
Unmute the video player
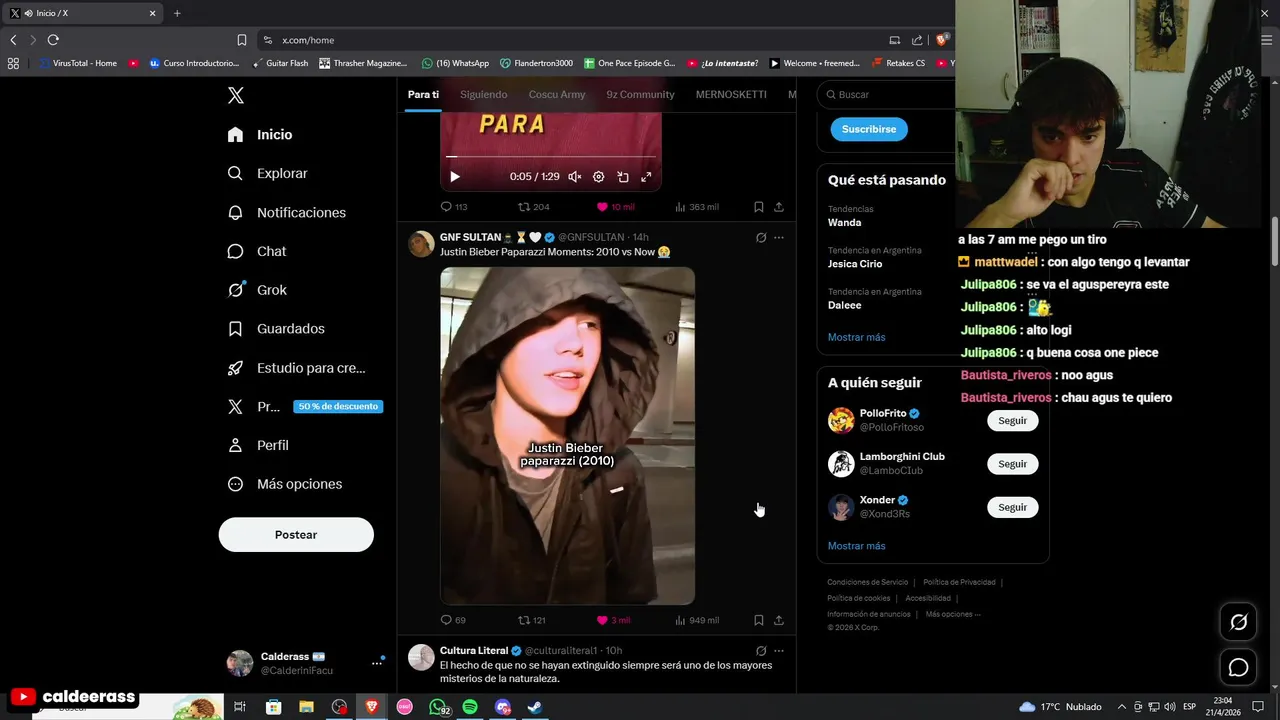click(575, 177)
